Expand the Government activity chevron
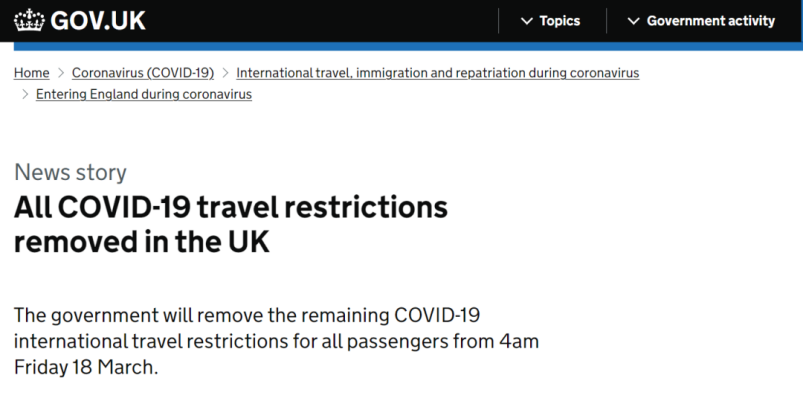 point(633,21)
